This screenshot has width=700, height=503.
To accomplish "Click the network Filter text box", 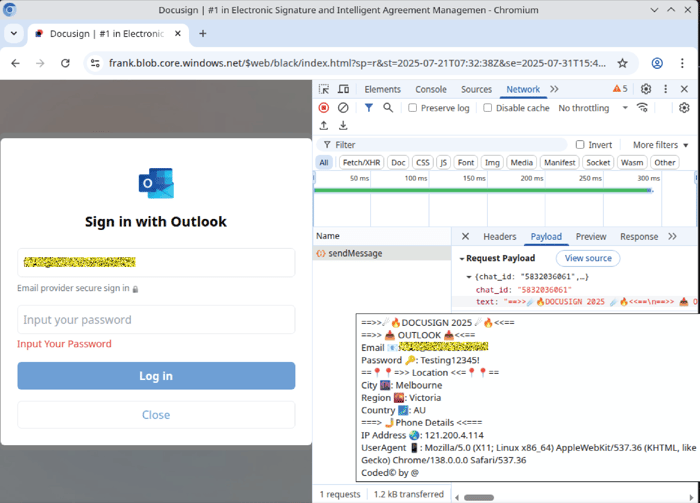I will [442, 145].
